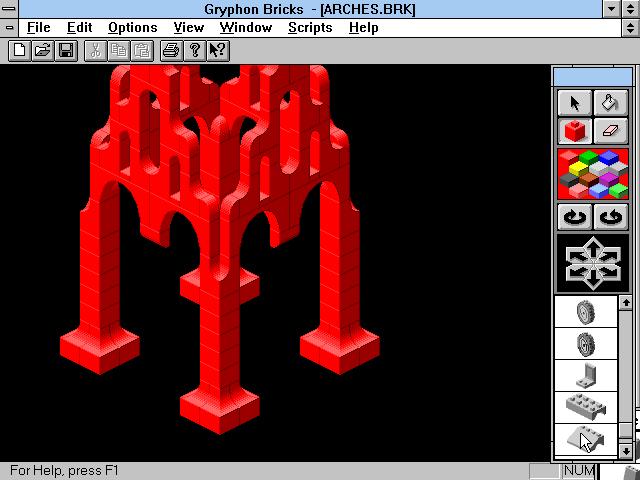Select the paint bucket tool

click(x=611, y=103)
